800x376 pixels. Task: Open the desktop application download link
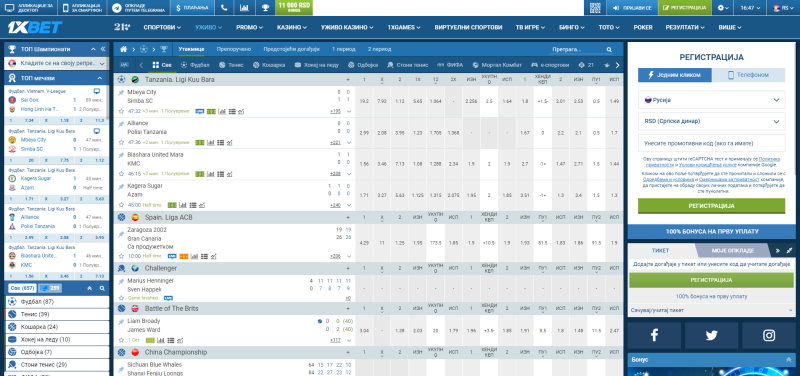[x=29, y=8]
